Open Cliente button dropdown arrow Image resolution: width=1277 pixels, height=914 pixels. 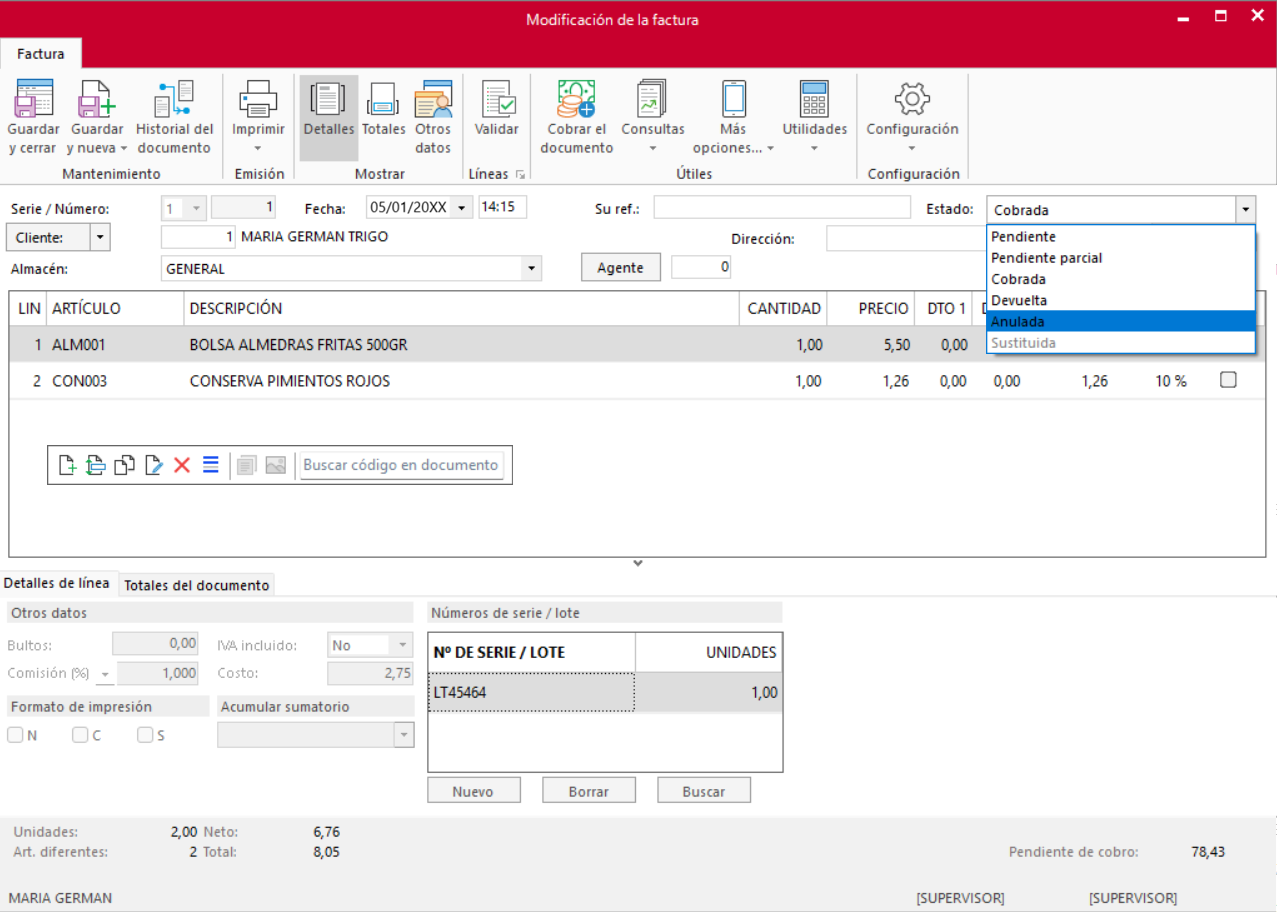[100, 238]
